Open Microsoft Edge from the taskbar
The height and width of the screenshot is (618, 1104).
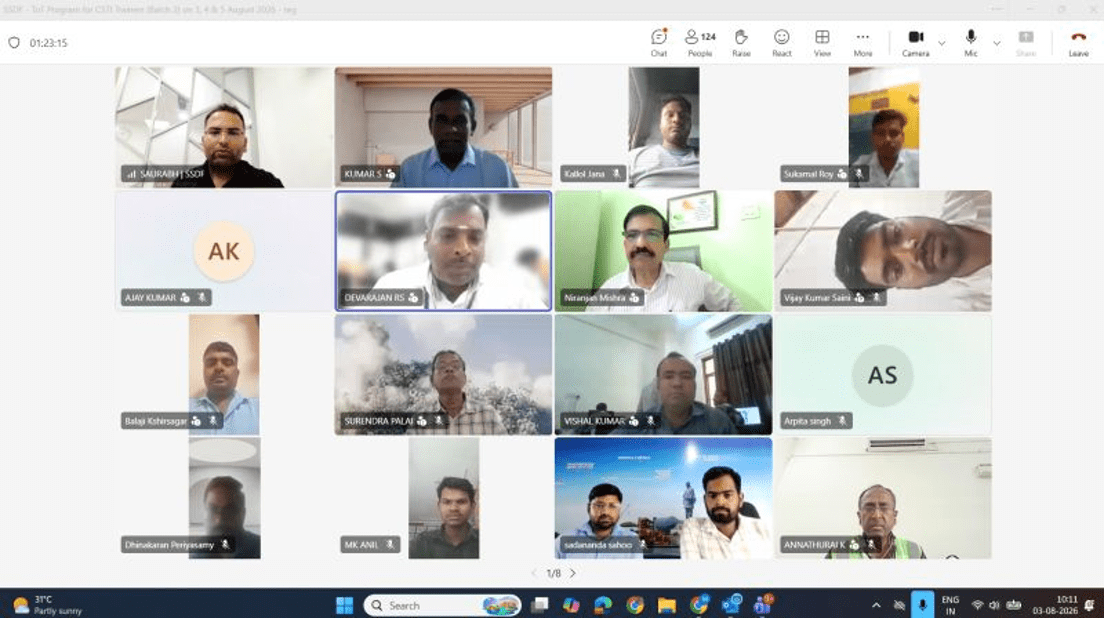coord(603,605)
